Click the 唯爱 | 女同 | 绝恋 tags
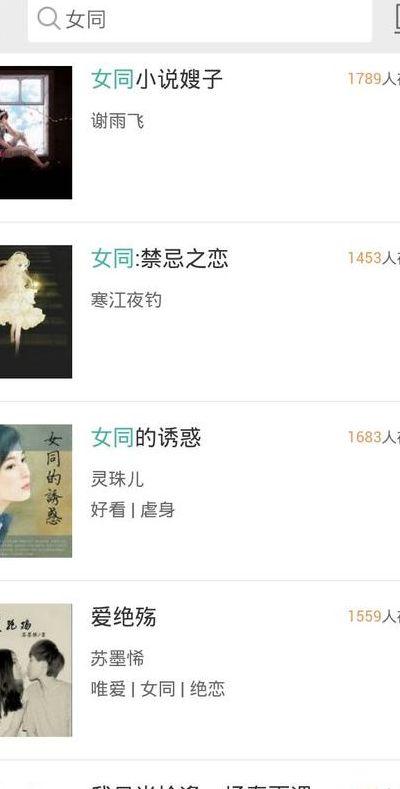The image size is (400, 789). pos(157,689)
